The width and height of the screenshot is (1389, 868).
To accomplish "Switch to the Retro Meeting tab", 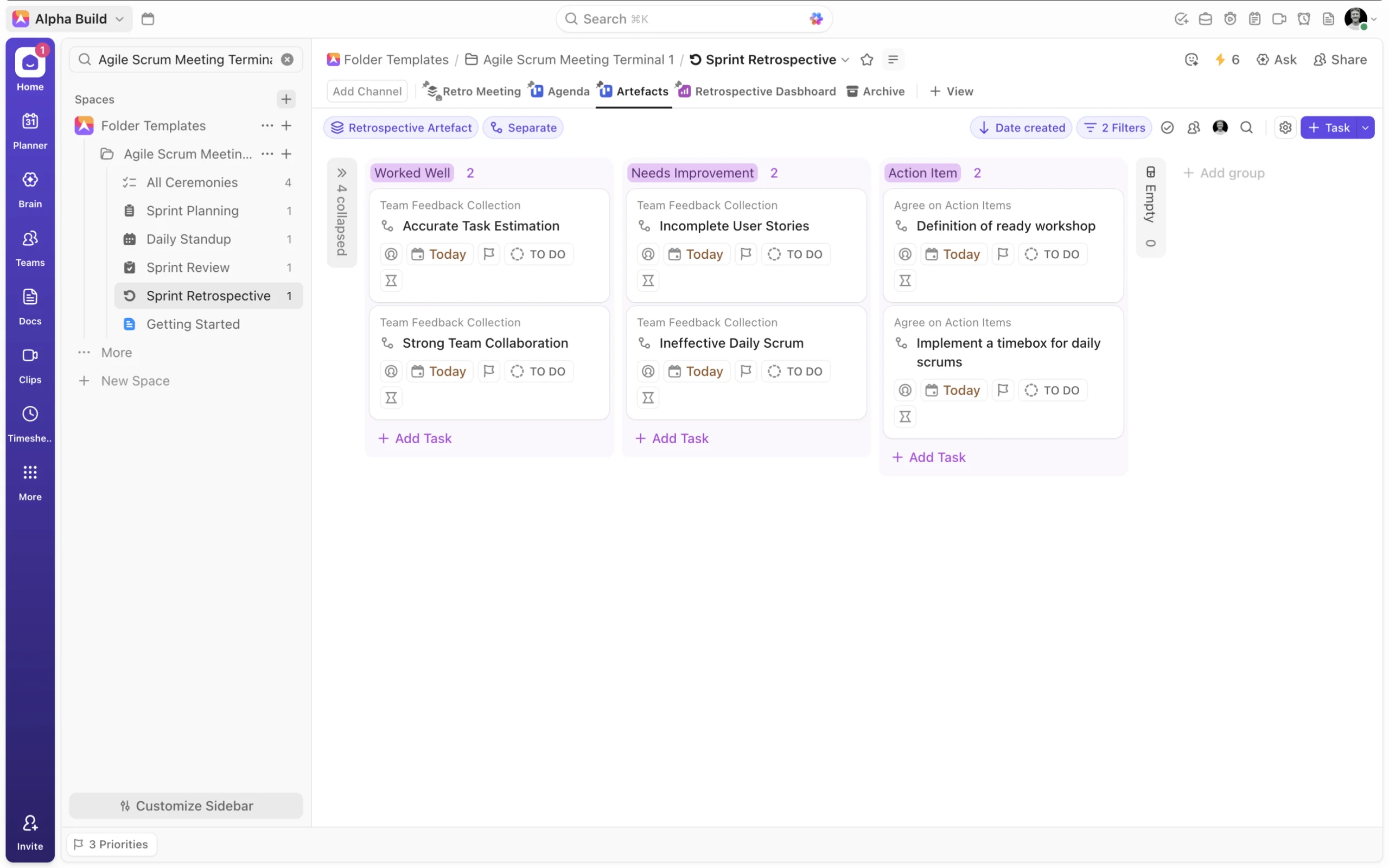I will 472,91.
